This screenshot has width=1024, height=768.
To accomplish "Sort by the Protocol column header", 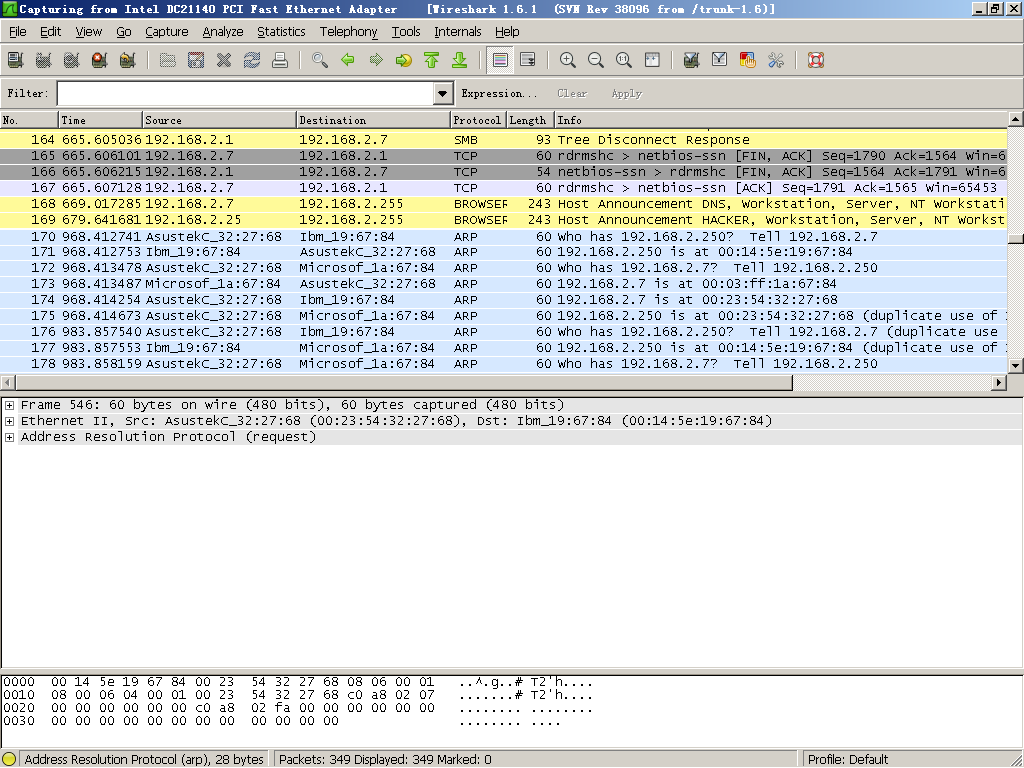I will click(478, 120).
